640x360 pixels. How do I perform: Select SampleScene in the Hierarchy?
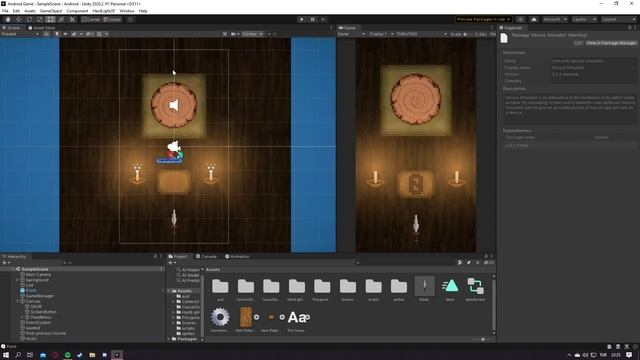click(x=35, y=269)
